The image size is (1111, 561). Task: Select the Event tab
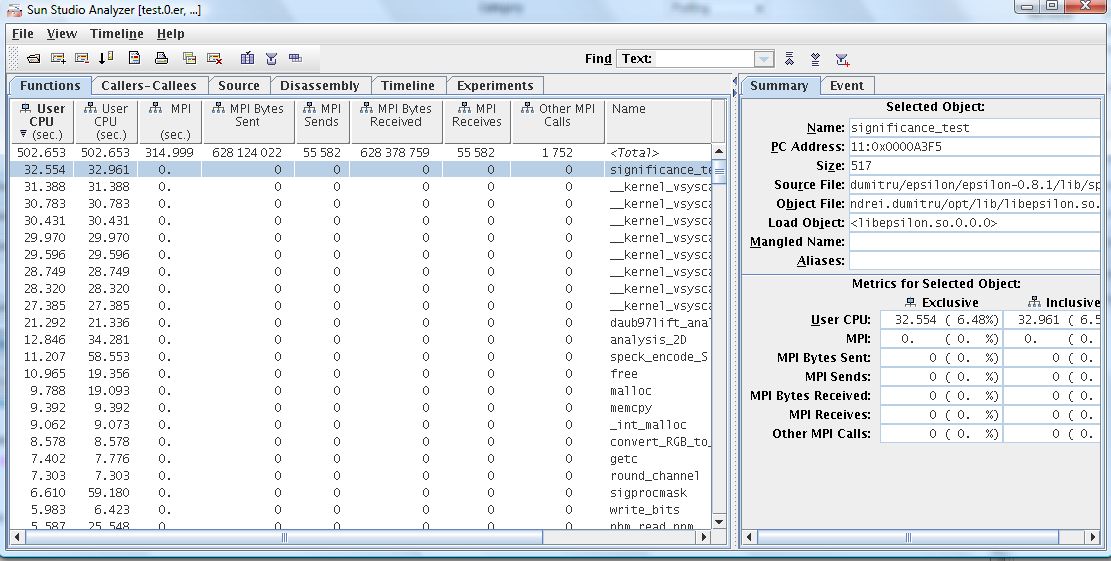click(x=847, y=86)
